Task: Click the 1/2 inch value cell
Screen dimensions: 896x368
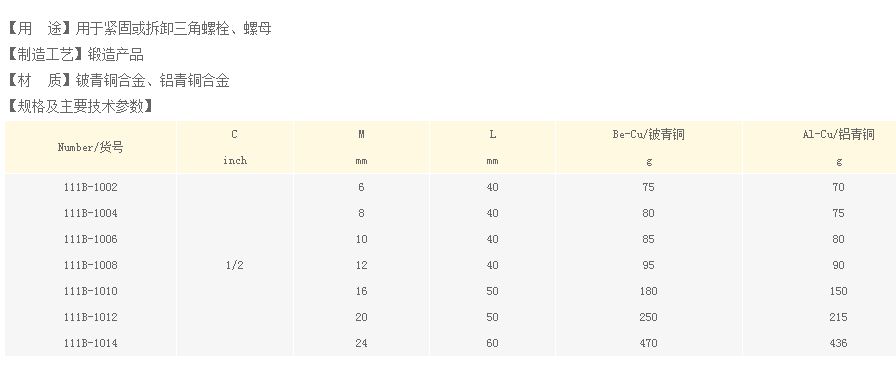Action: tap(235, 265)
